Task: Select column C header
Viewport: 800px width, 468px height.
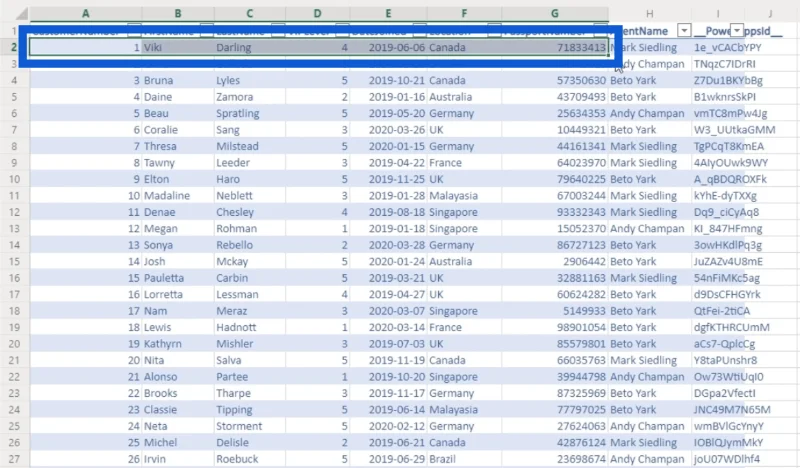Action: point(249,14)
